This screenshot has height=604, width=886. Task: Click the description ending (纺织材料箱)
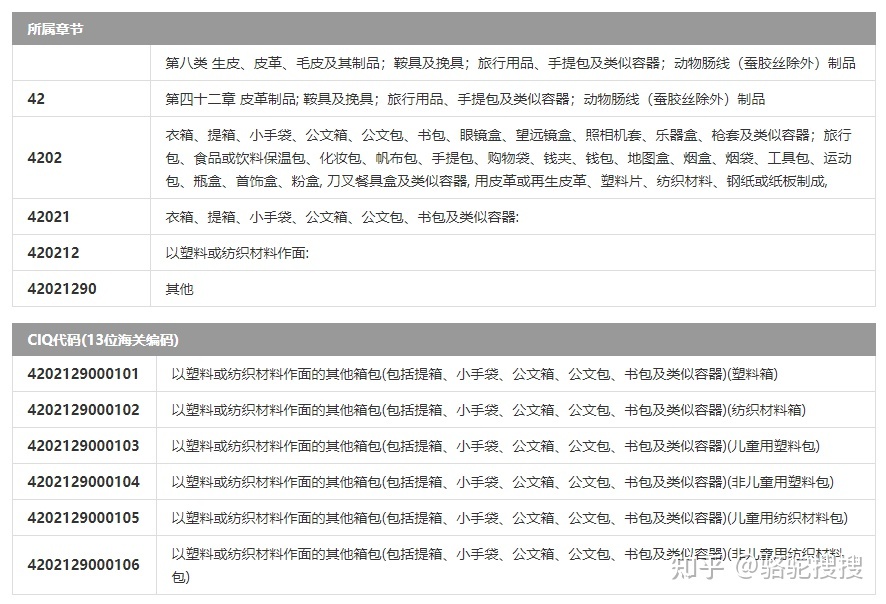click(x=489, y=410)
